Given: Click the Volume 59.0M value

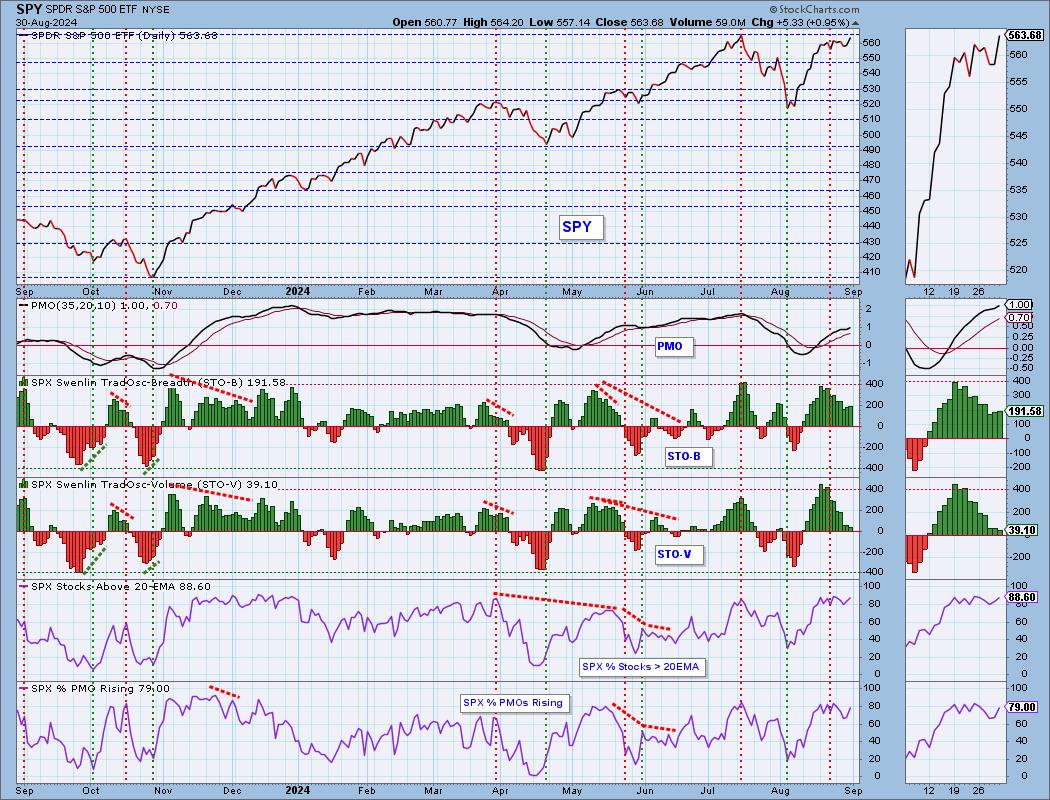Looking at the screenshot, I should click(707, 22).
